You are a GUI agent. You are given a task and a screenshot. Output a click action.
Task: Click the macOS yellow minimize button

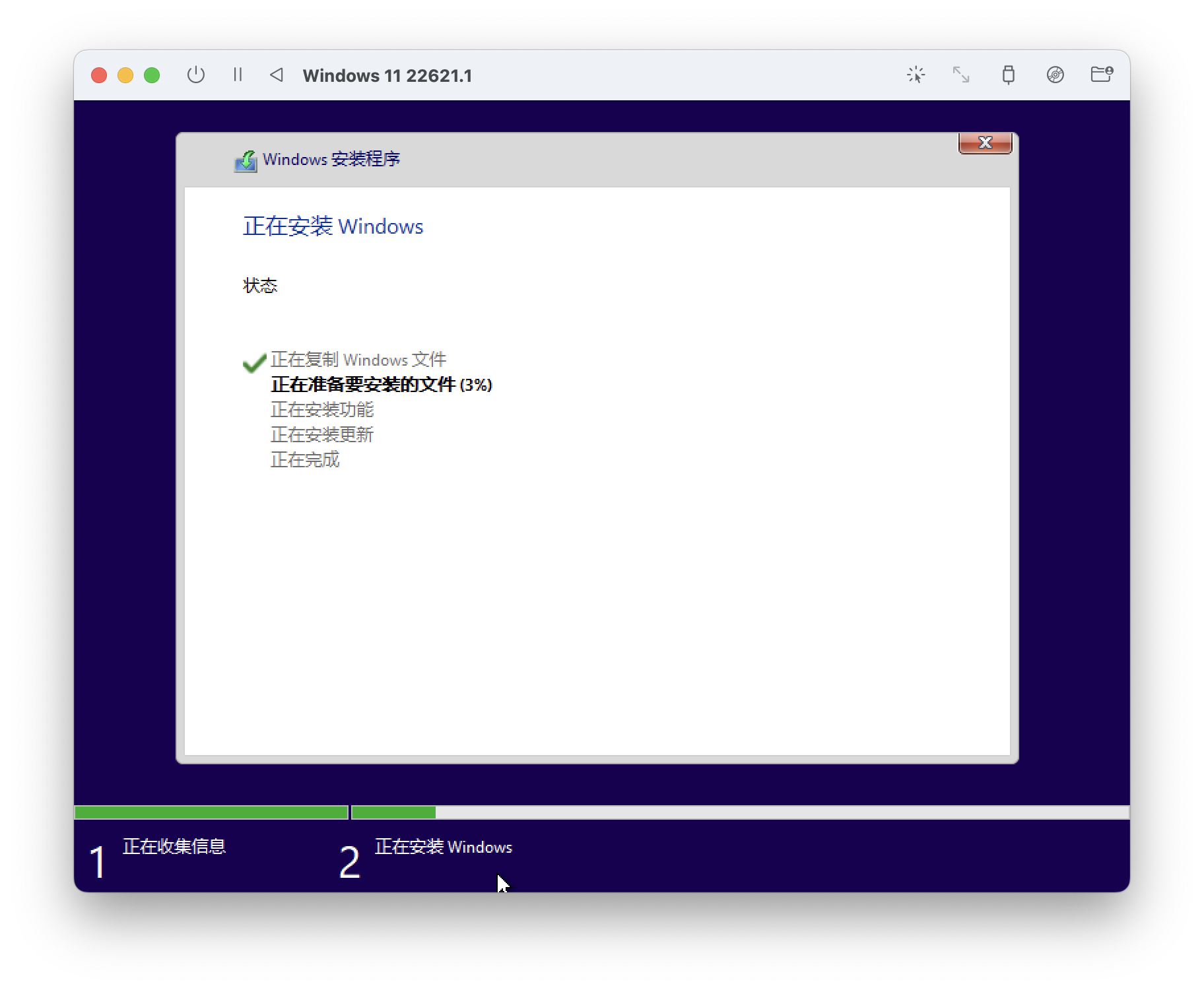coord(125,75)
